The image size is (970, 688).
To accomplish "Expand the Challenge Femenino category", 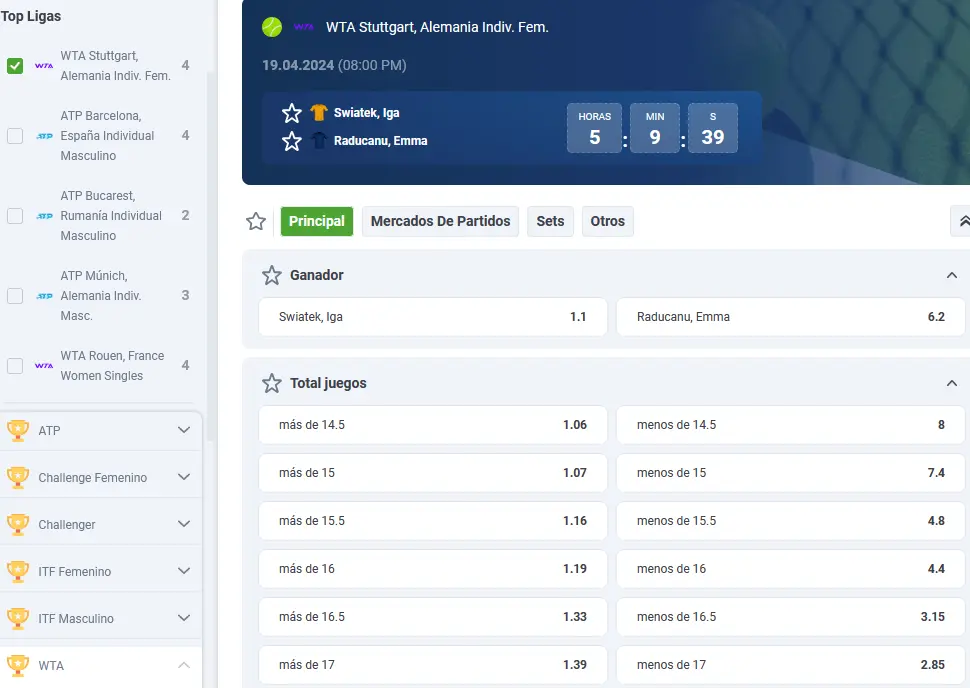I will pos(183,477).
